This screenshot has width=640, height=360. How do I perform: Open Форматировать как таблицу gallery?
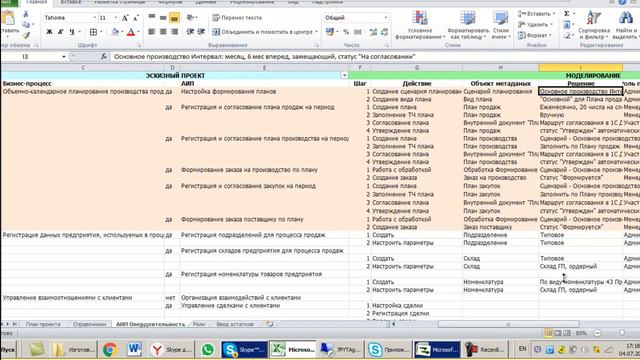(468, 25)
